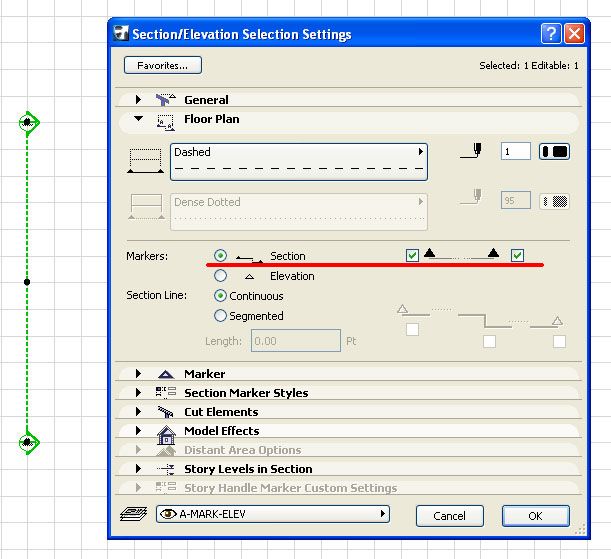Open the A-MARK-ELEV layer dropdown
Screen dimensions: 611x559
(273, 514)
